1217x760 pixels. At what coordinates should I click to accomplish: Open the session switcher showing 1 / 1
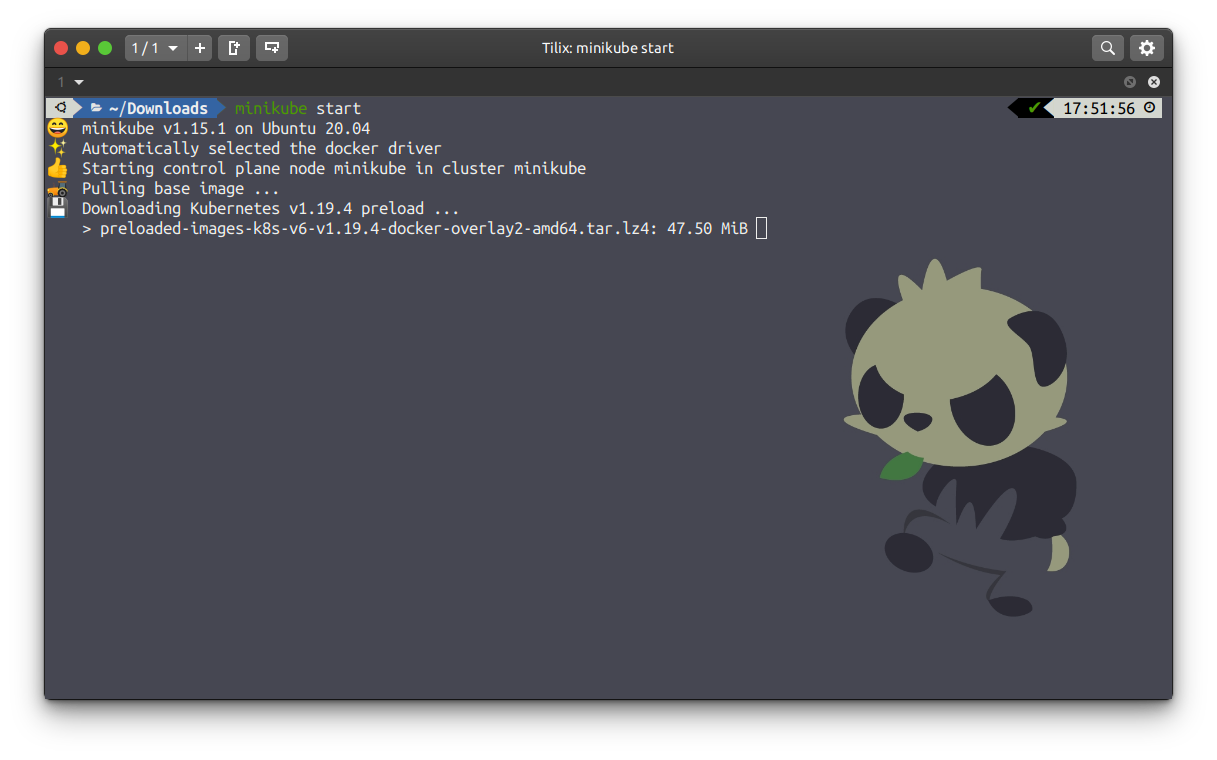tap(155, 48)
